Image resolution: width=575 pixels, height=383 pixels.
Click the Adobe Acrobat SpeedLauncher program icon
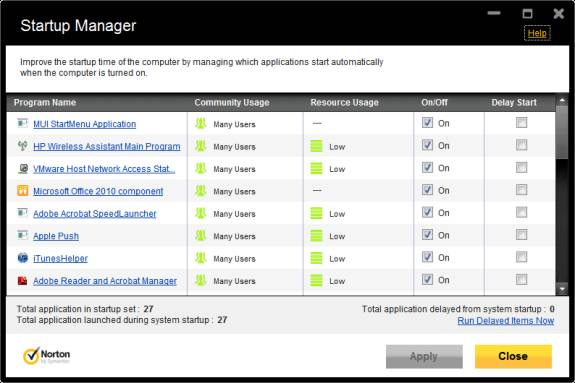pyautogui.click(x=22, y=213)
